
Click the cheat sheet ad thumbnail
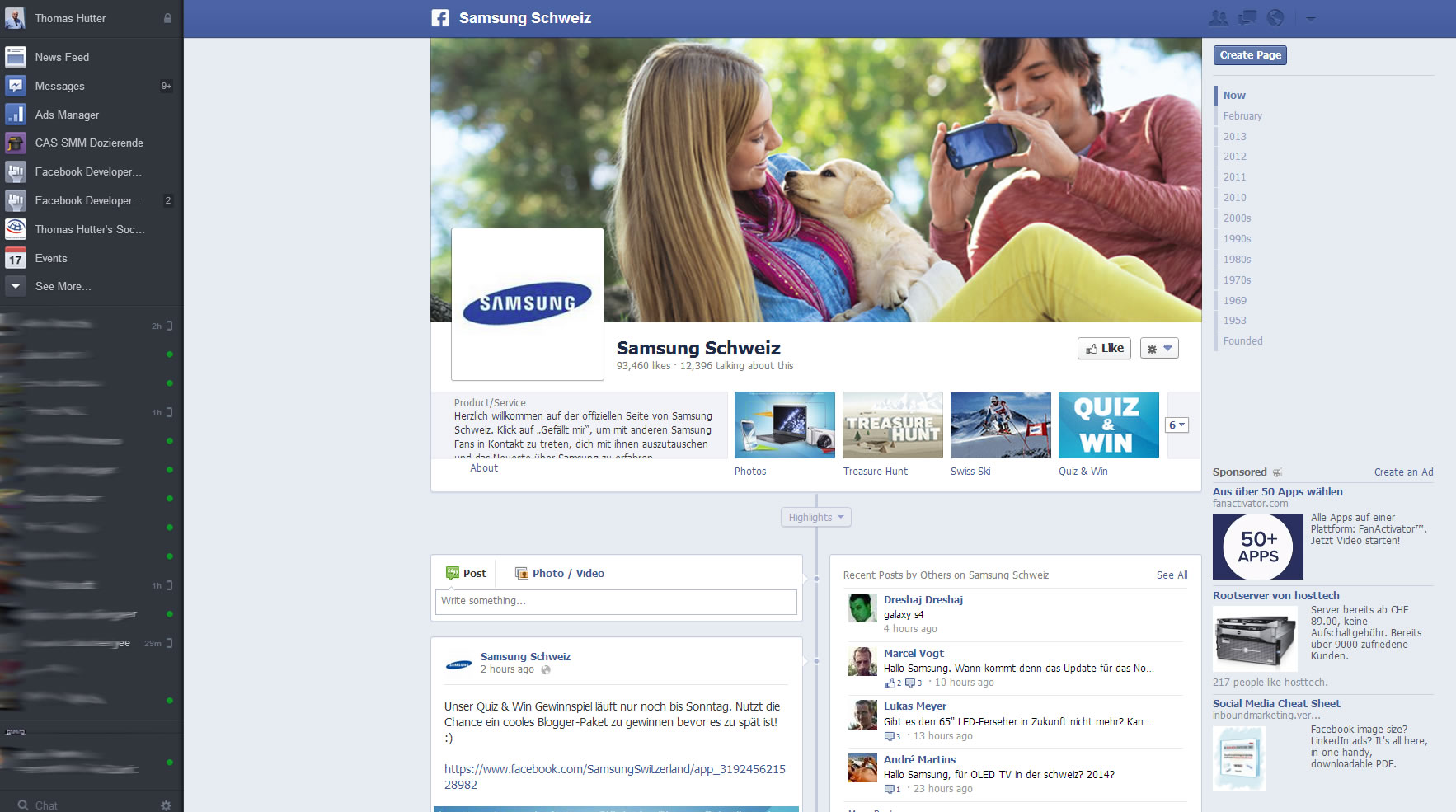[1239, 758]
